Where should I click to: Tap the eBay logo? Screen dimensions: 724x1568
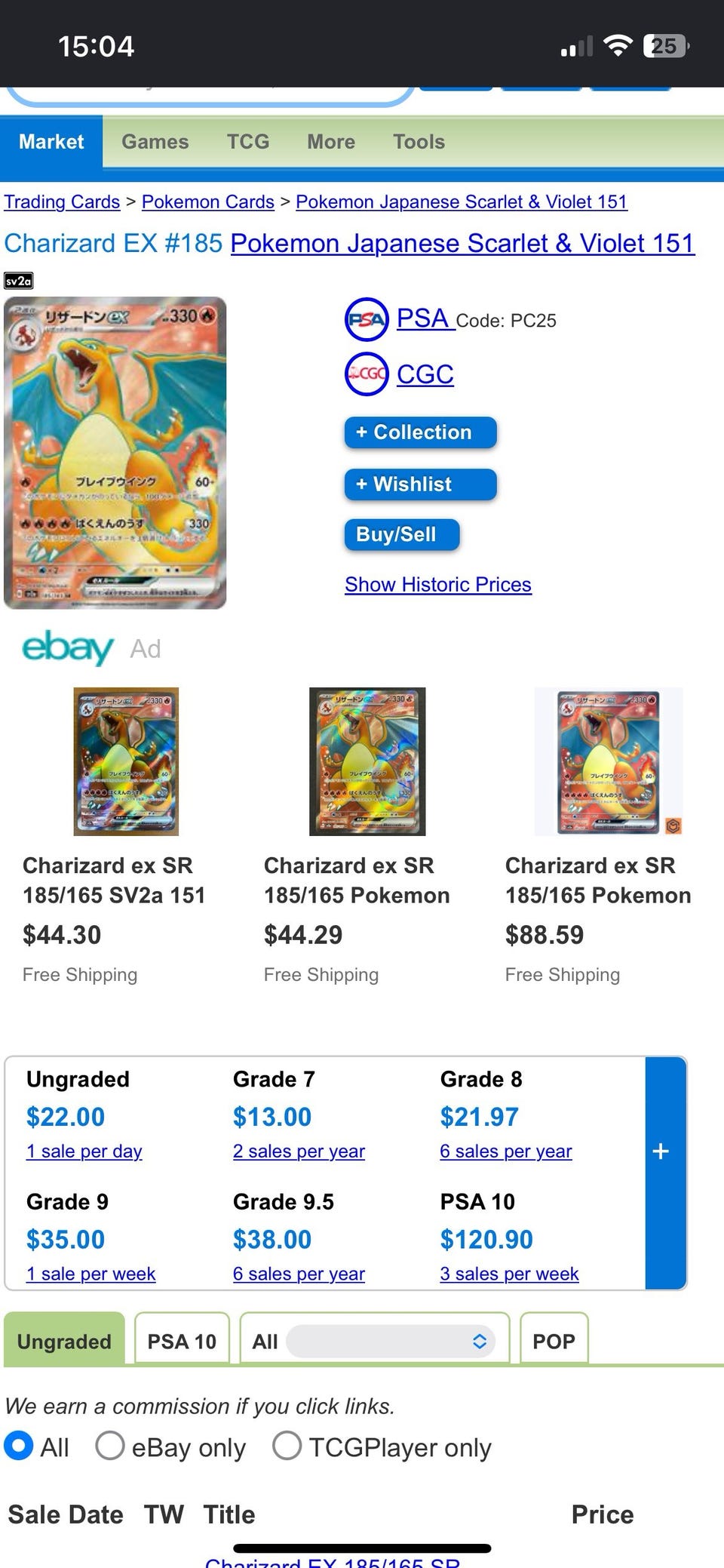68,648
